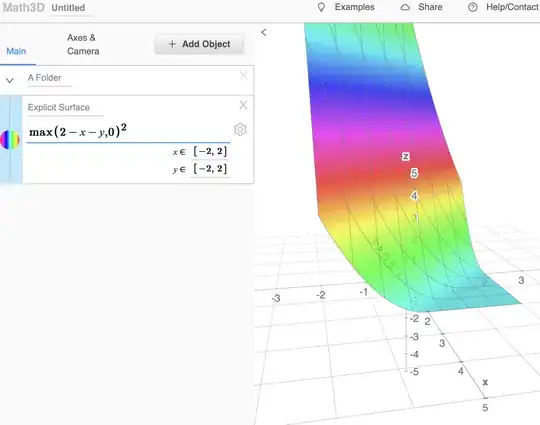Edit the x range [-2, 2] field
The height and width of the screenshot is (425, 540).
pyautogui.click(x=210, y=151)
